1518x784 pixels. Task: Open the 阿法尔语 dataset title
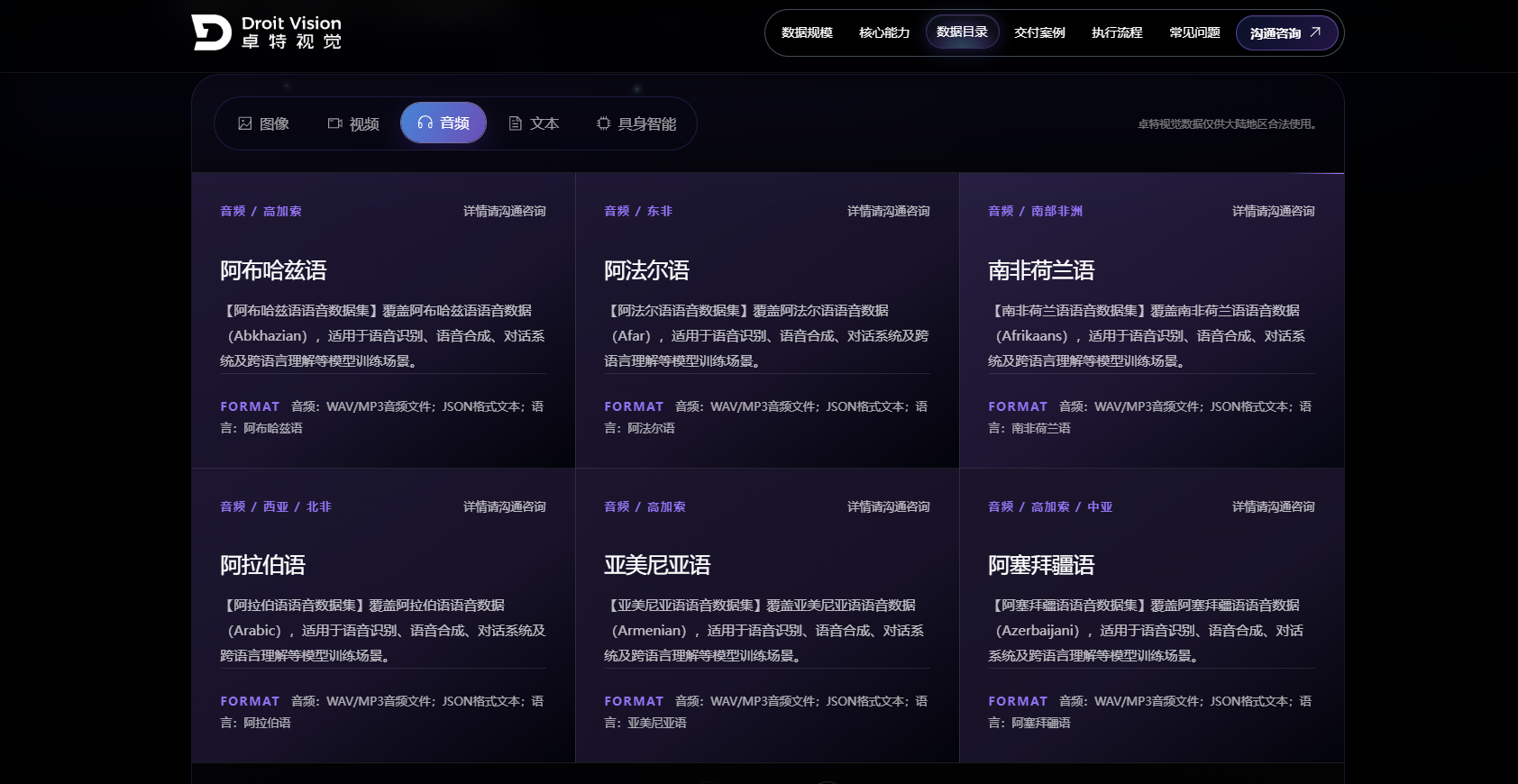(646, 270)
